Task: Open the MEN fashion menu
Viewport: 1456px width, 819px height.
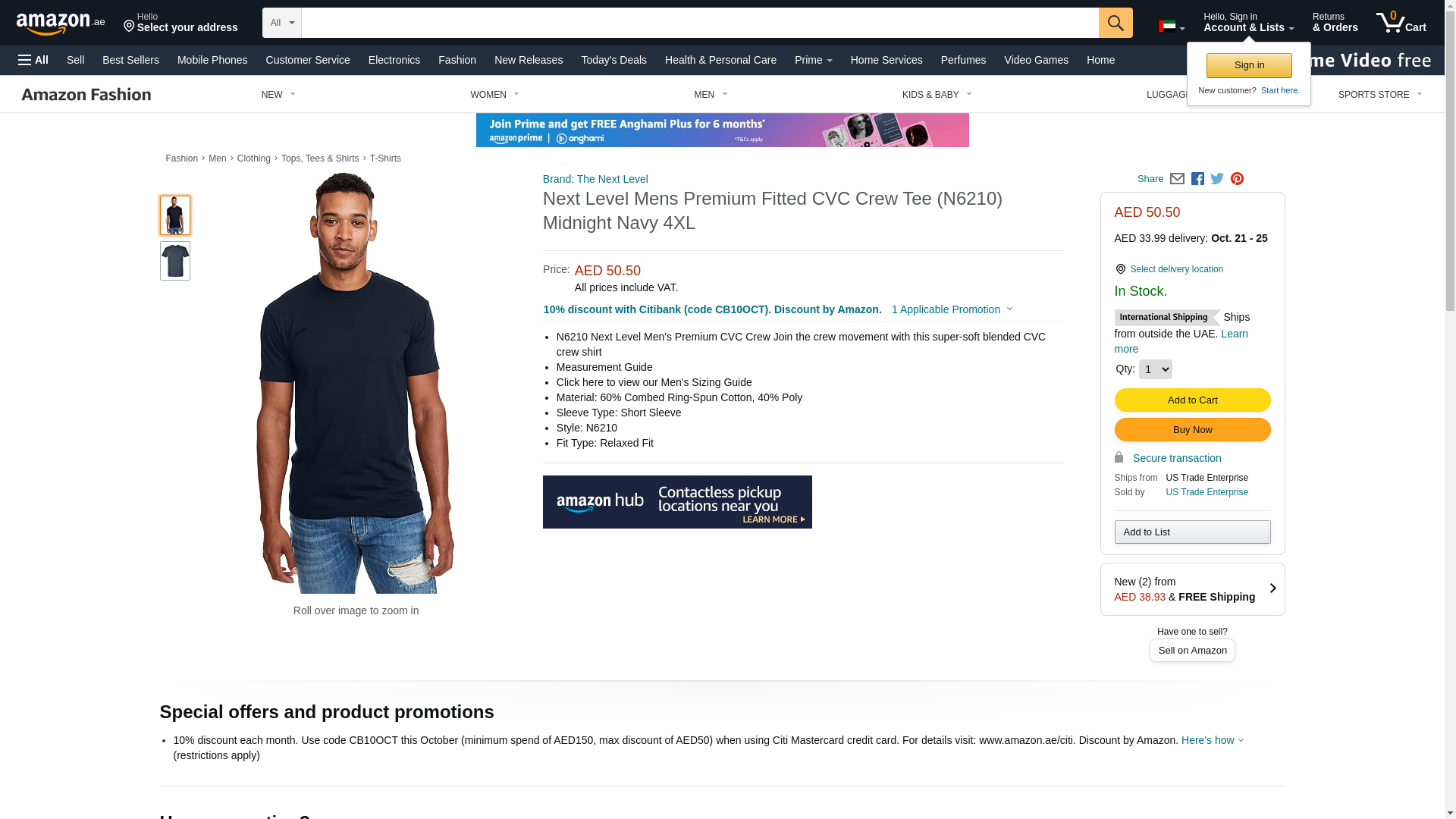Action: pyautogui.click(x=711, y=95)
